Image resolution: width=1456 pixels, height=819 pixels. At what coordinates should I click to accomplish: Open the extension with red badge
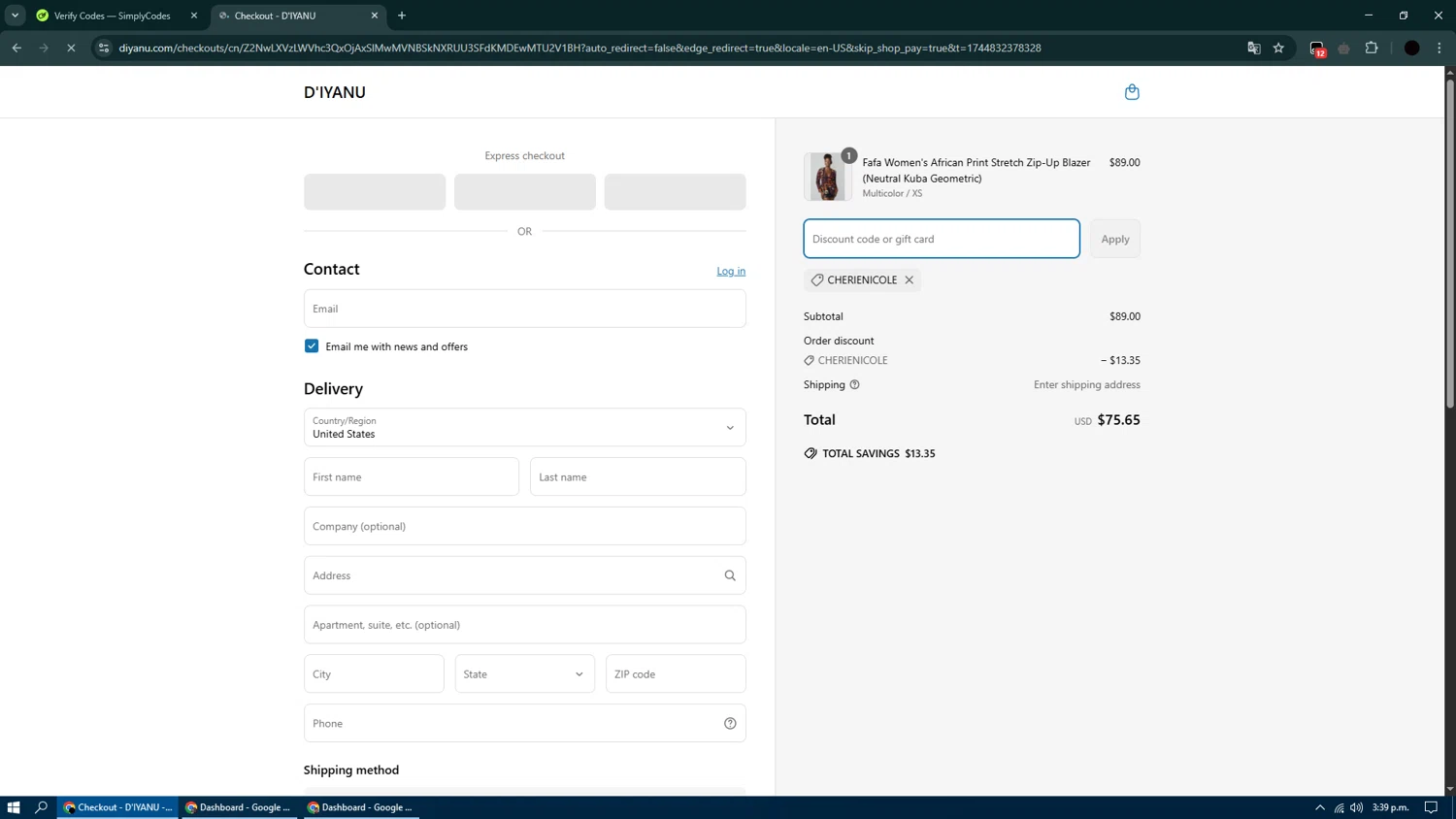click(x=1317, y=49)
